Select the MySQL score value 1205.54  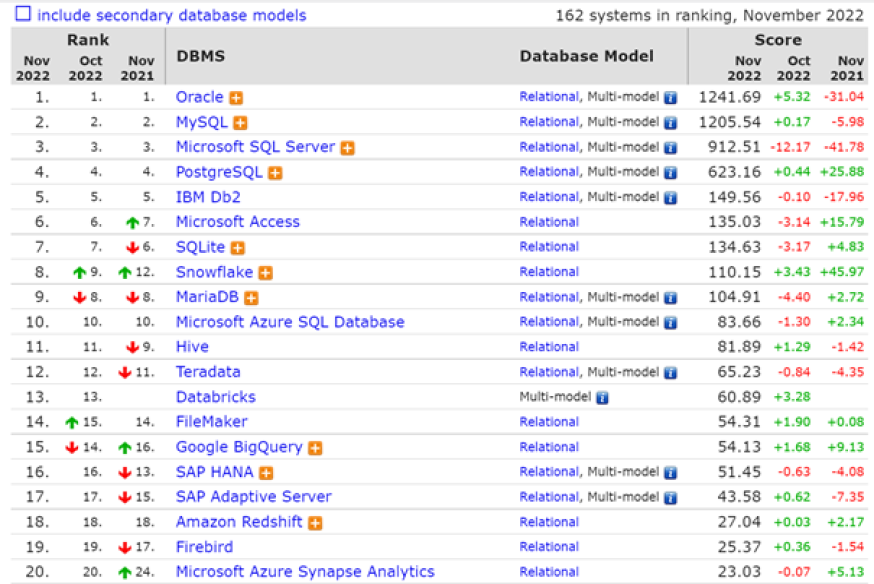click(x=730, y=122)
